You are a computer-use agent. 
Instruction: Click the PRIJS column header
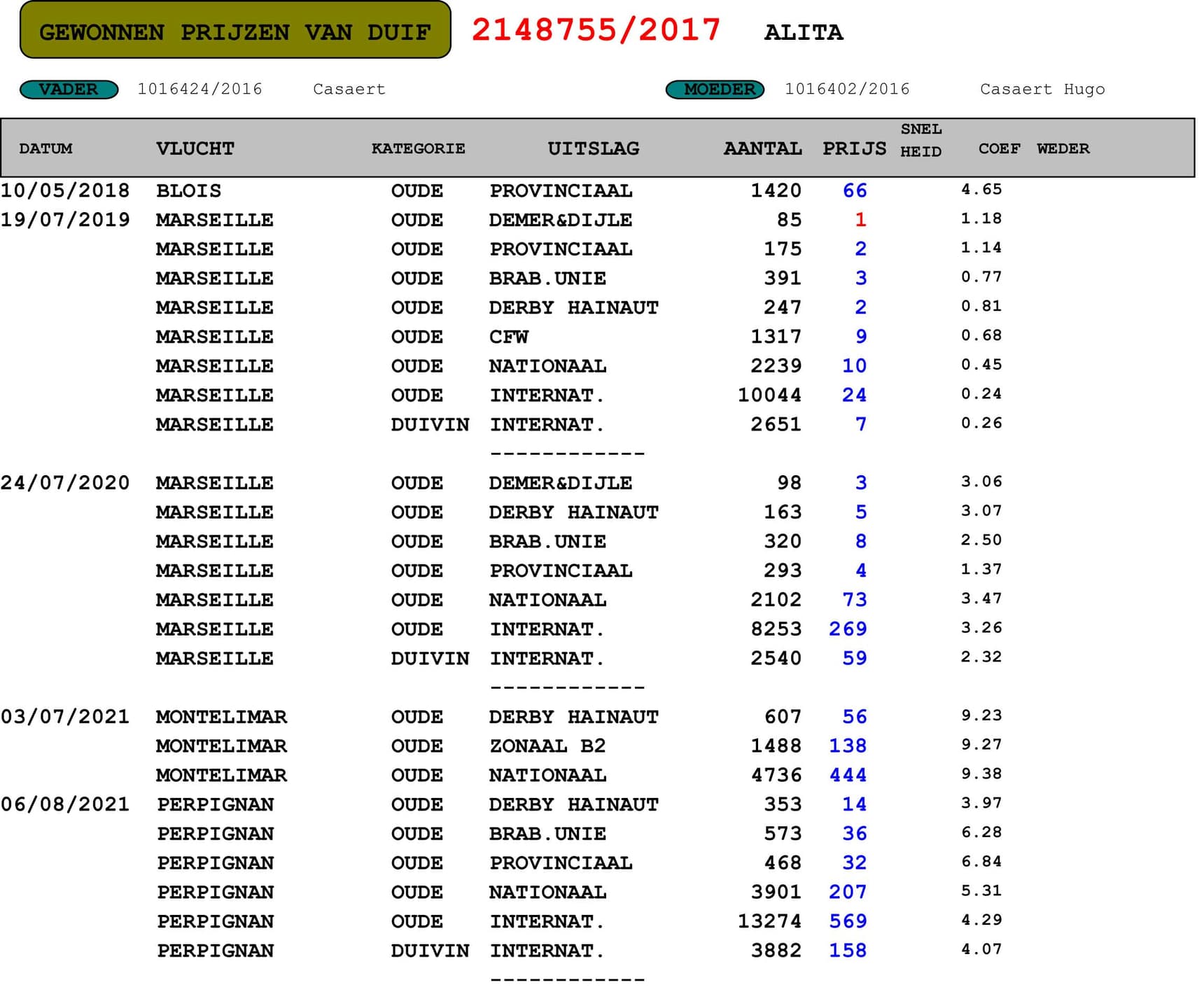click(854, 148)
